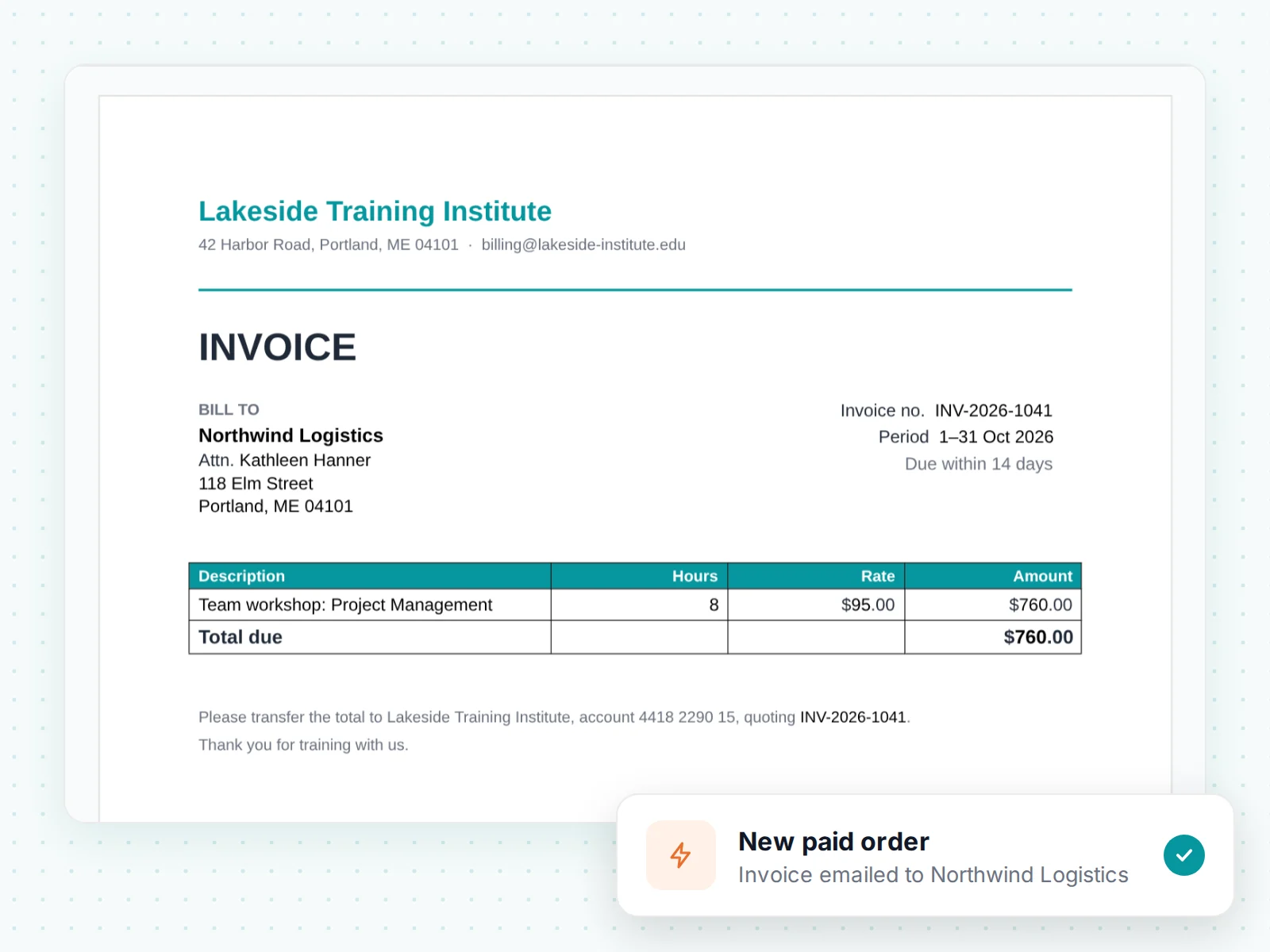Click 'Portland, ME 04101' under Elm Street
This screenshot has width=1270, height=952.
click(x=275, y=506)
